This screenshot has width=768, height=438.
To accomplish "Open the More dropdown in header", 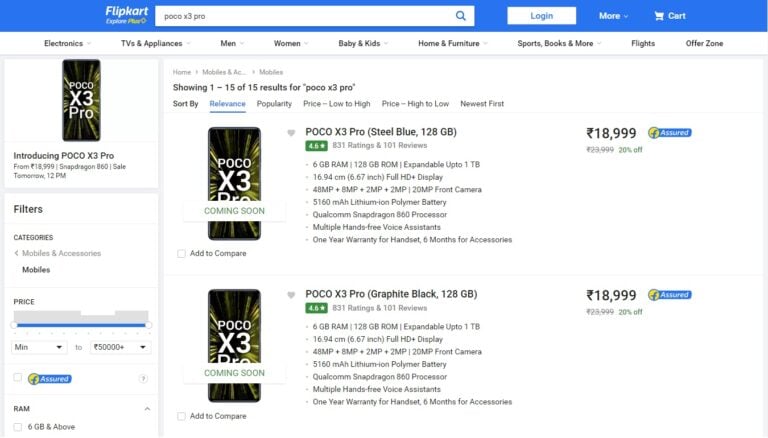I will pos(613,16).
